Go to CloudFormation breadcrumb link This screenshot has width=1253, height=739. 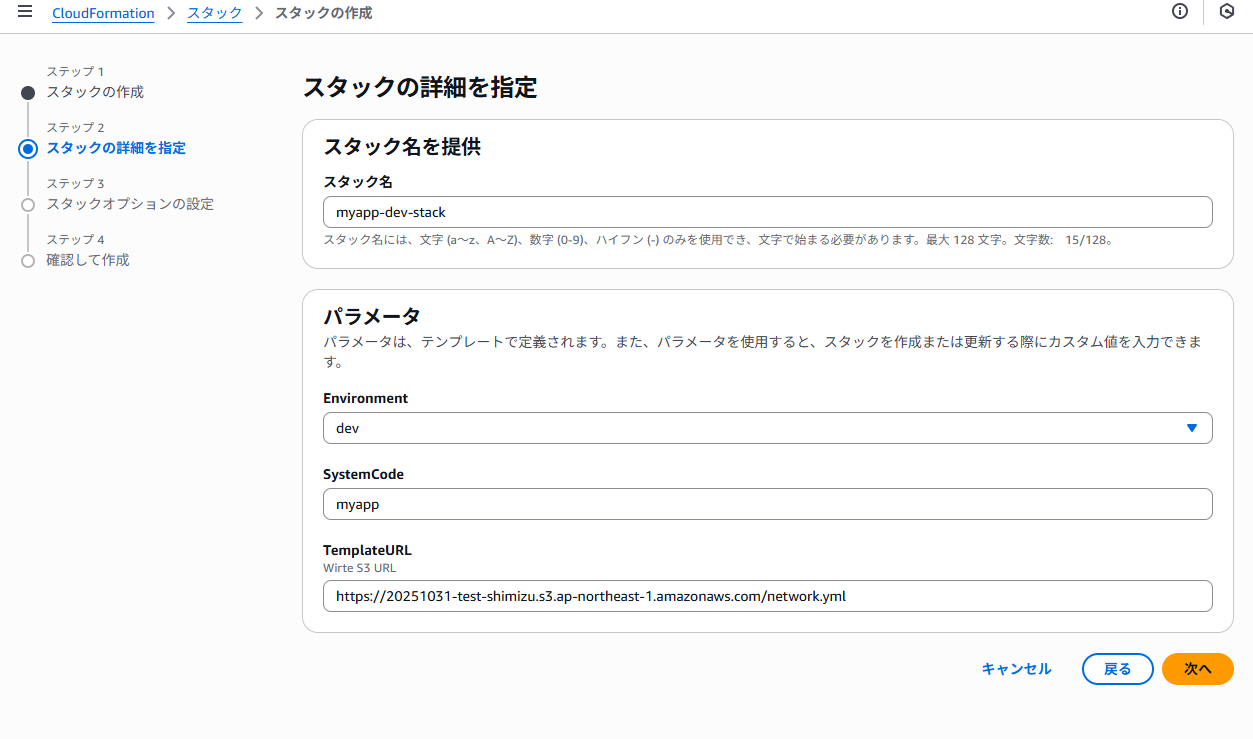(103, 14)
